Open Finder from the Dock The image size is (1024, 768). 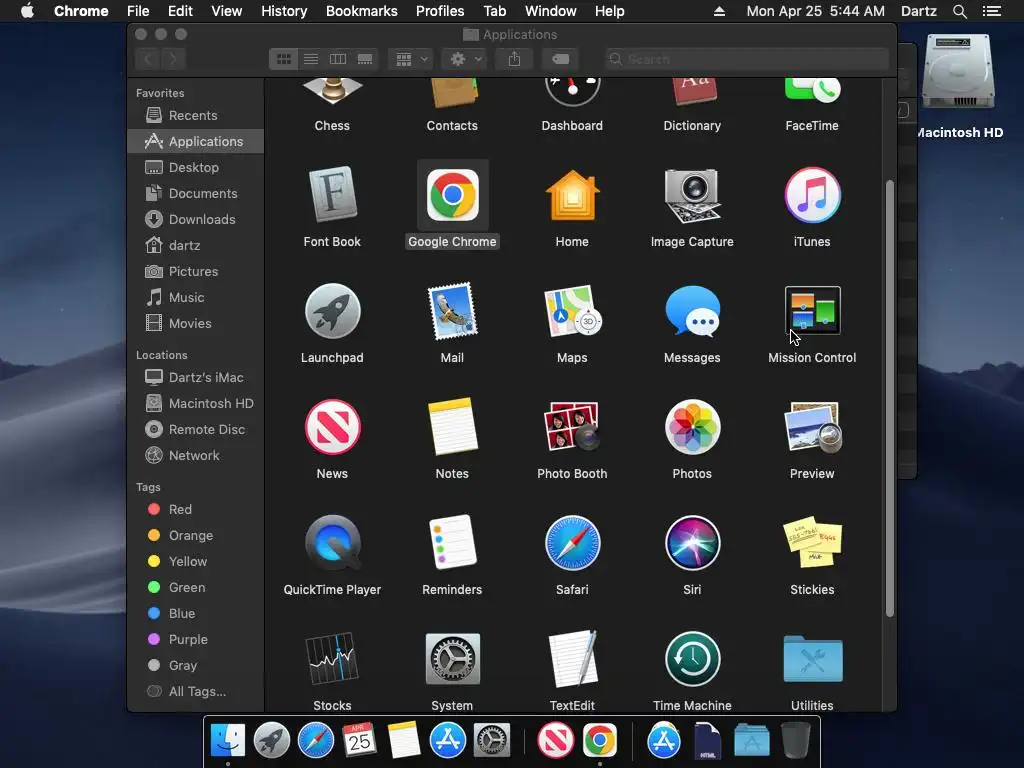[228, 740]
